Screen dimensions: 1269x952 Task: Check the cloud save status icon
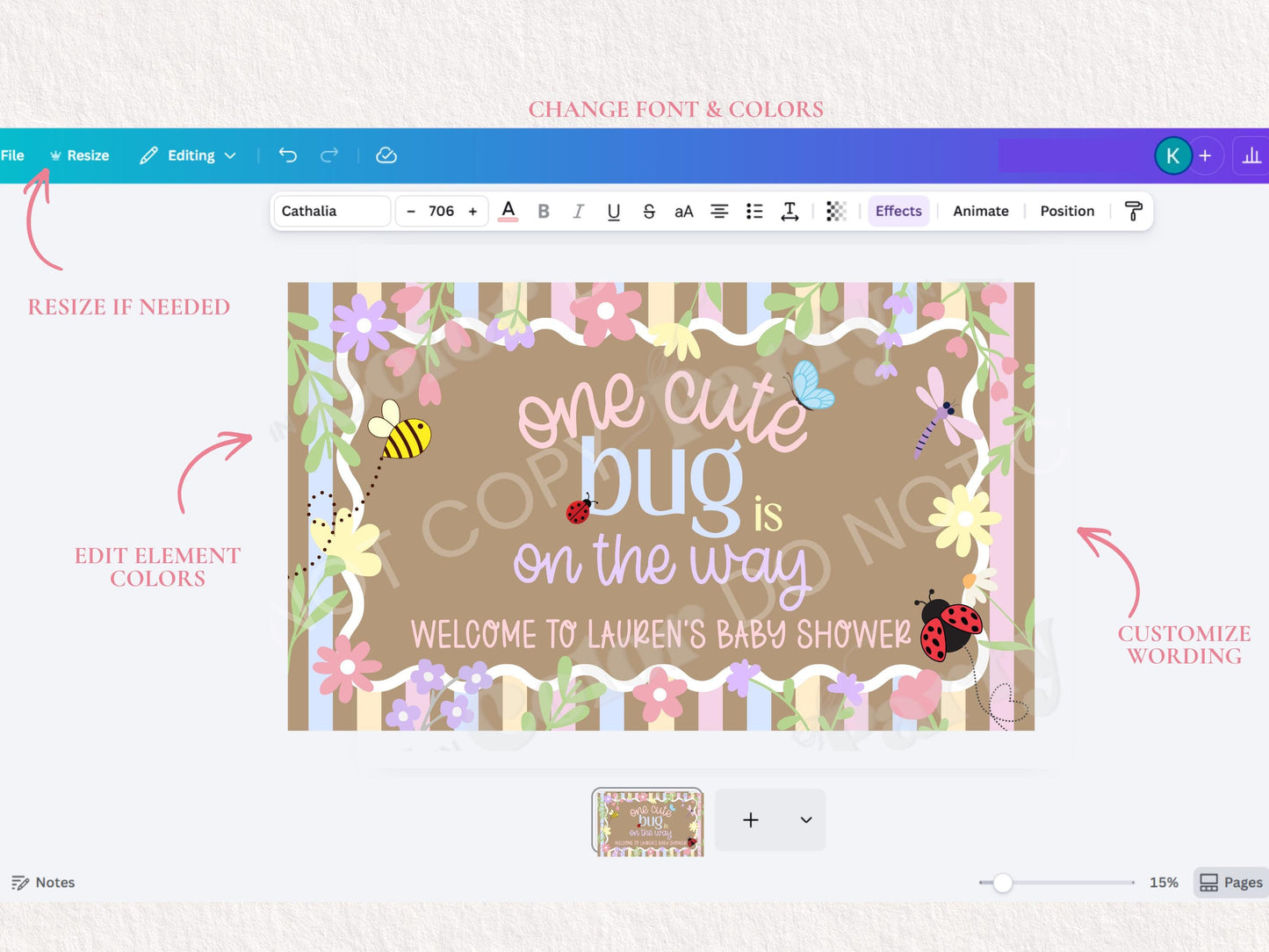(386, 155)
